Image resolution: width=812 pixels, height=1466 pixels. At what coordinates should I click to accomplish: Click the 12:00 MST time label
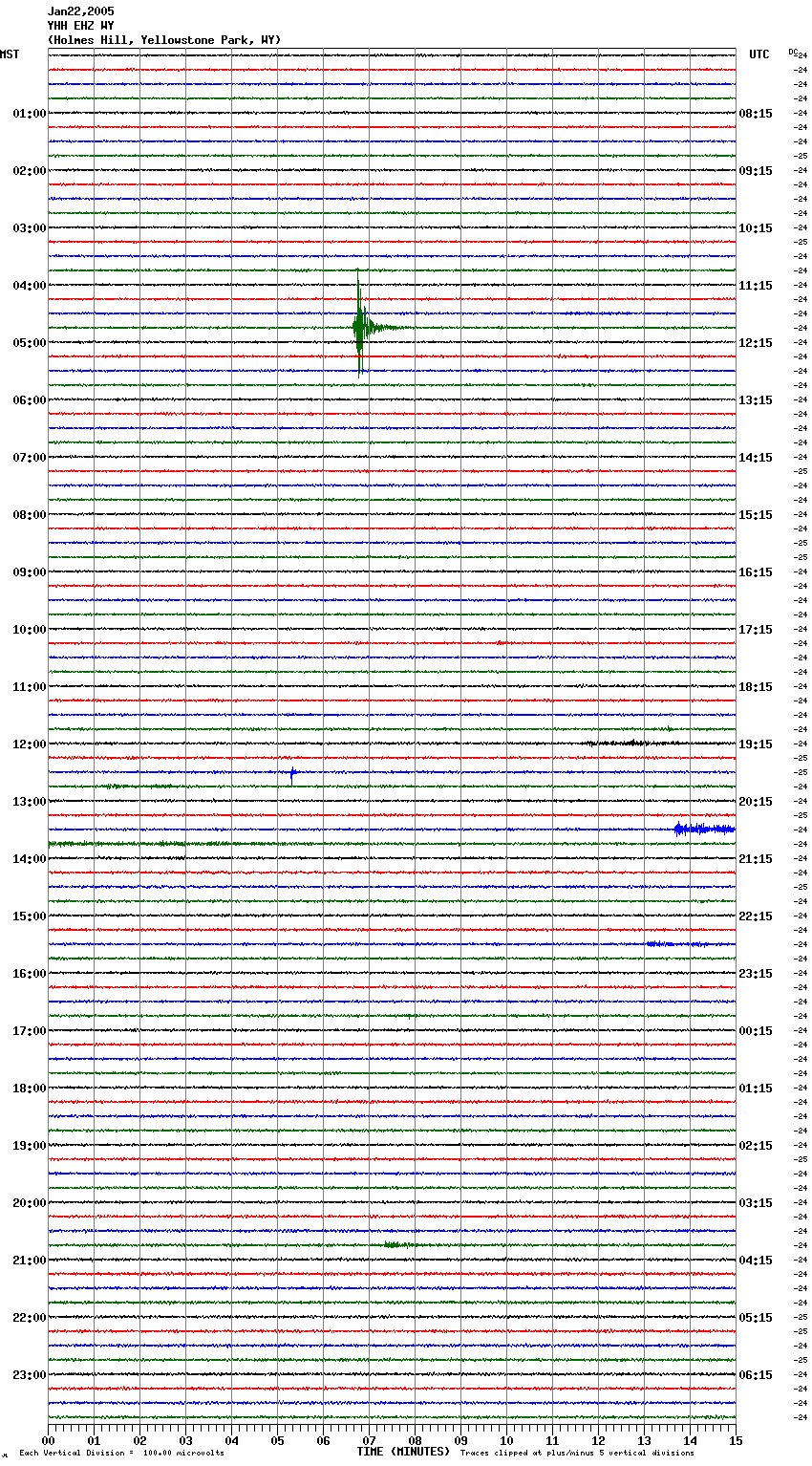click(x=30, y=744)
